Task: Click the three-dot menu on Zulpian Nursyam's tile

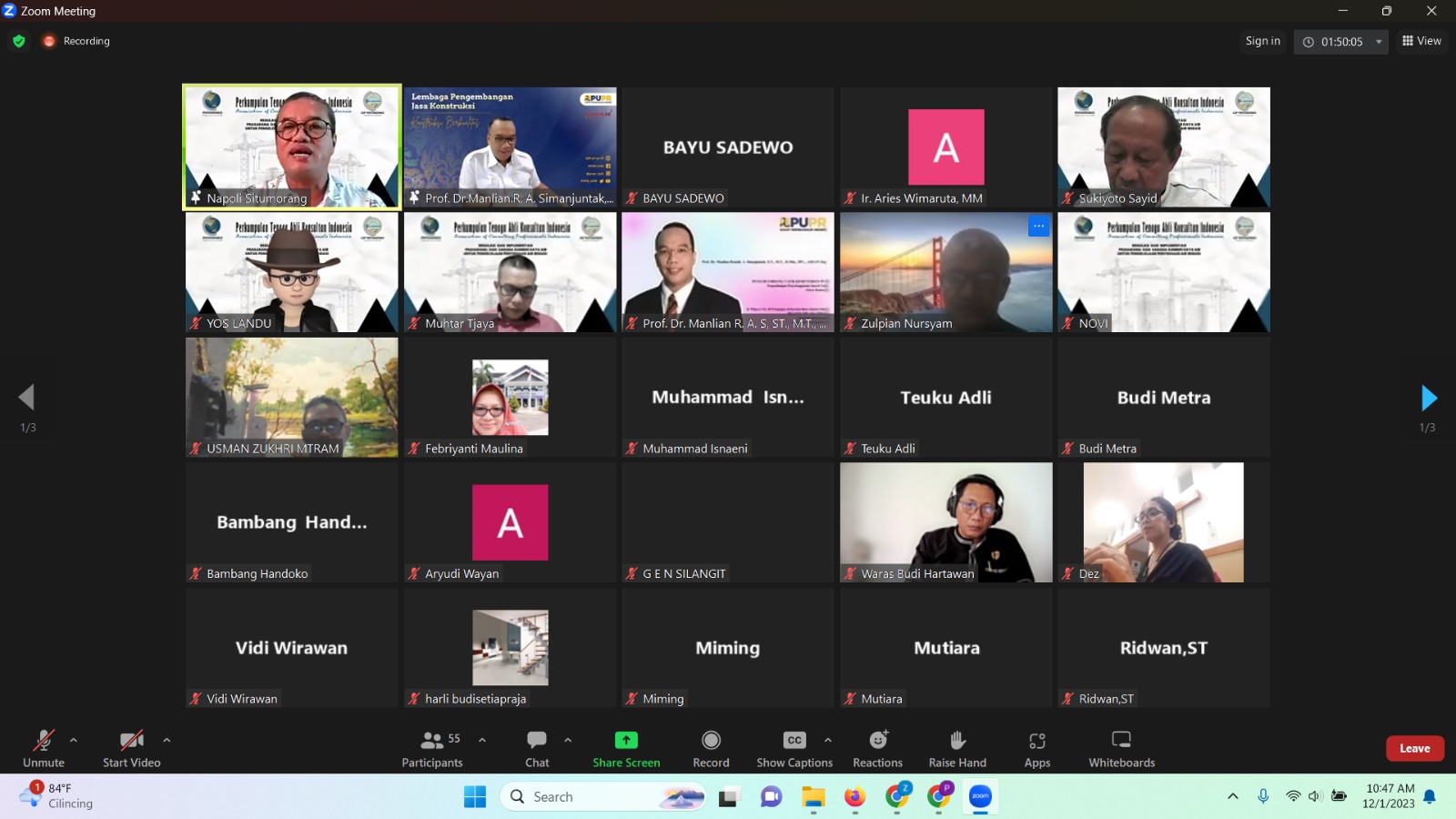Action: [1038, 227]
